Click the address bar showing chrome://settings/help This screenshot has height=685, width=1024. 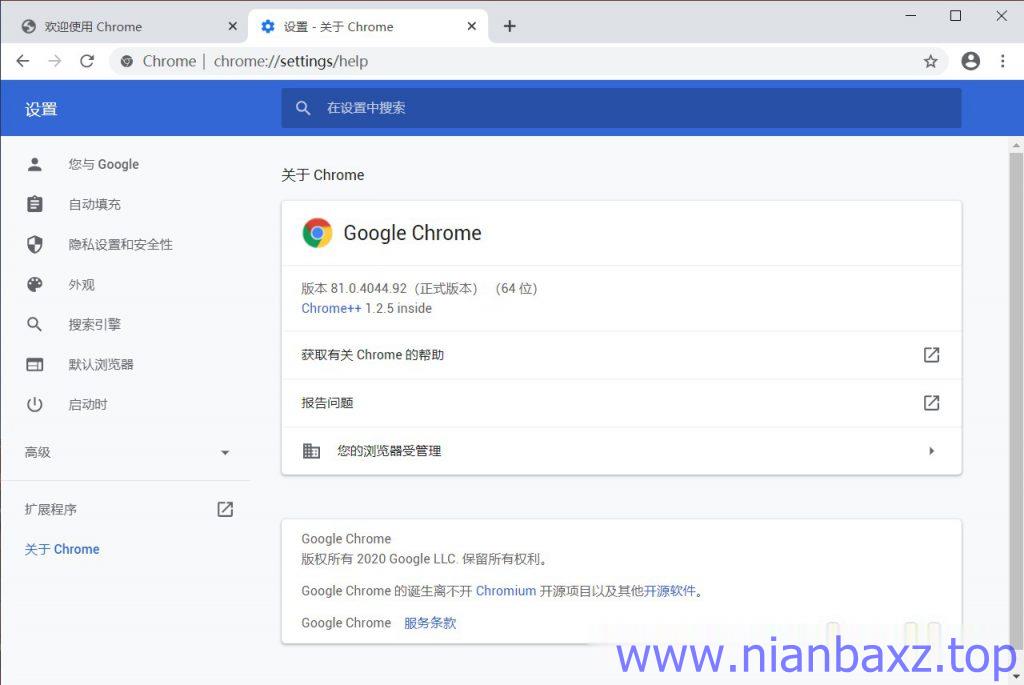point(529,61)
